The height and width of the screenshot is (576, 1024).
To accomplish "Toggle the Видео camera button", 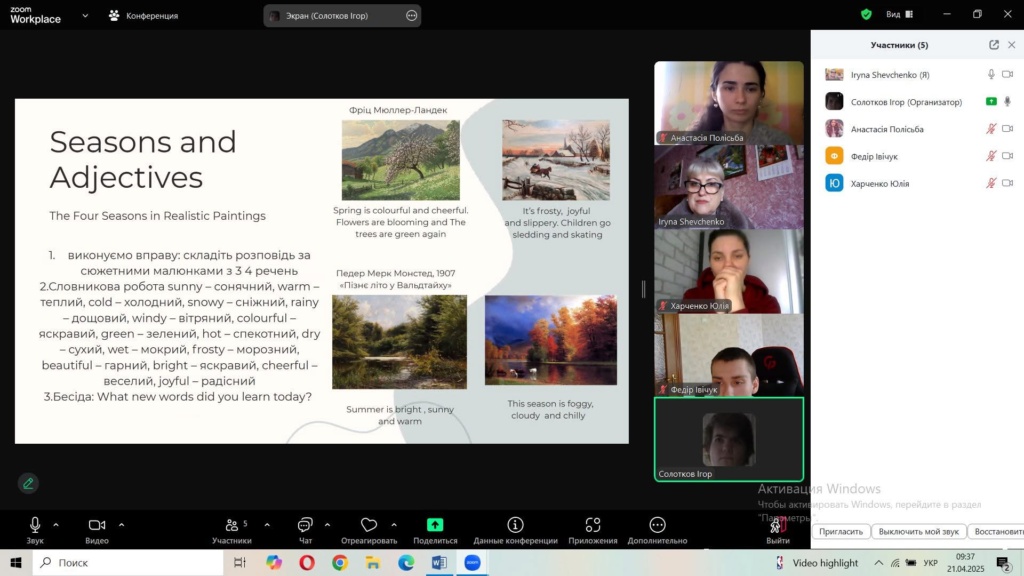I will coord(97,530).
